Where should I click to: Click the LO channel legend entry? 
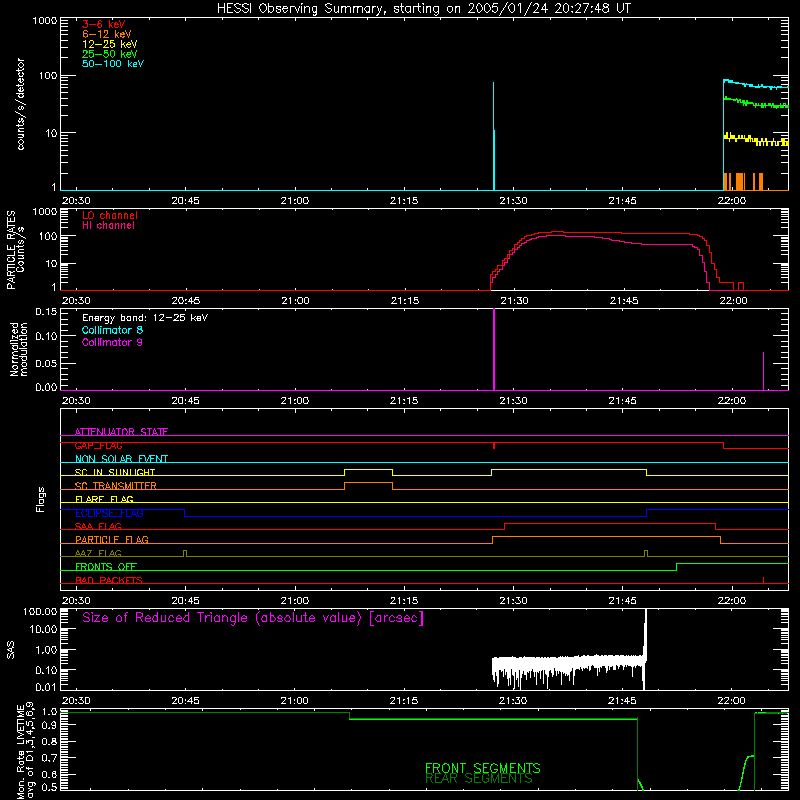tap(110, 215)
